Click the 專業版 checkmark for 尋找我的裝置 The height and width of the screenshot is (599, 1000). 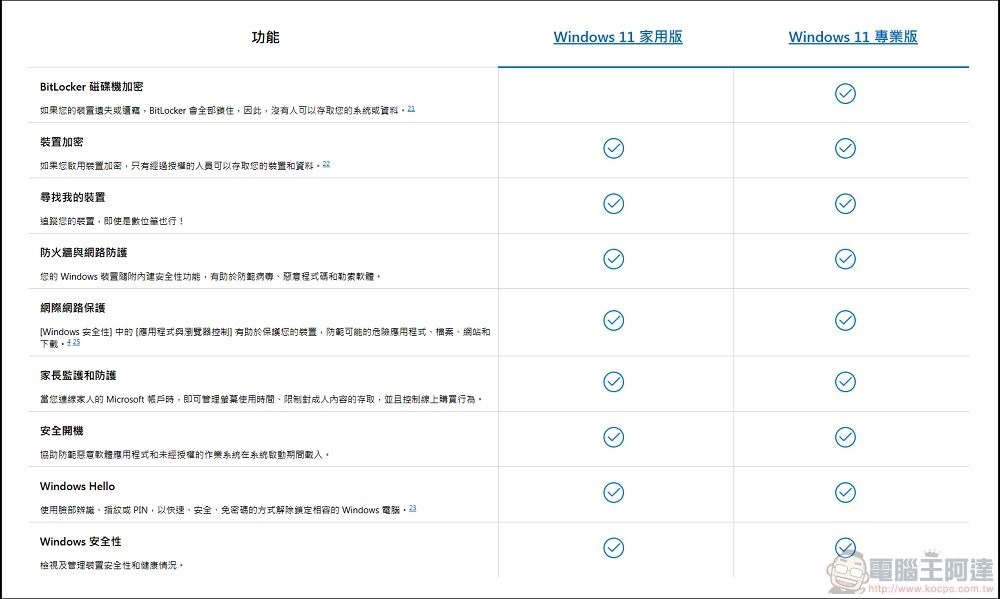(x=845, y=203)
